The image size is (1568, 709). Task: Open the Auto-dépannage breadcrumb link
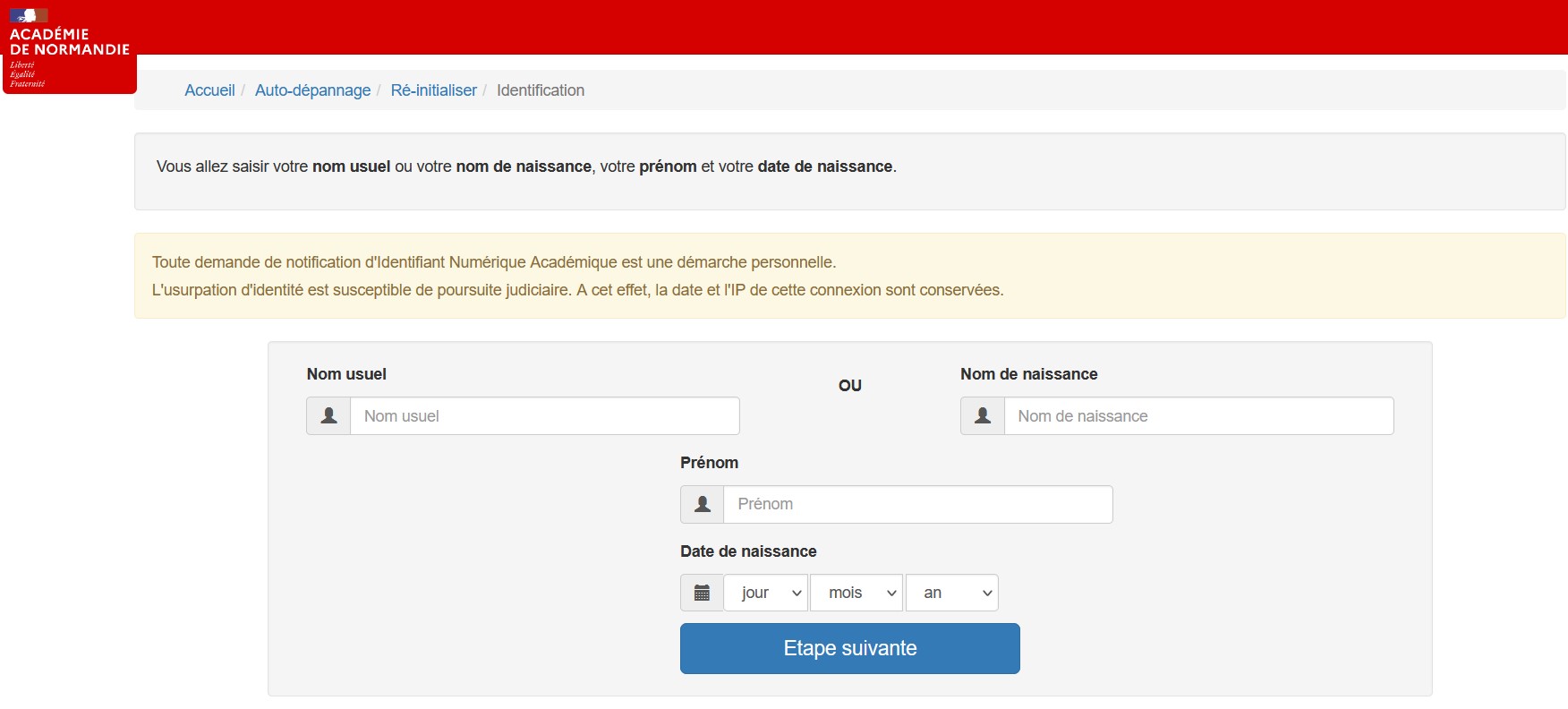point(312,90)
